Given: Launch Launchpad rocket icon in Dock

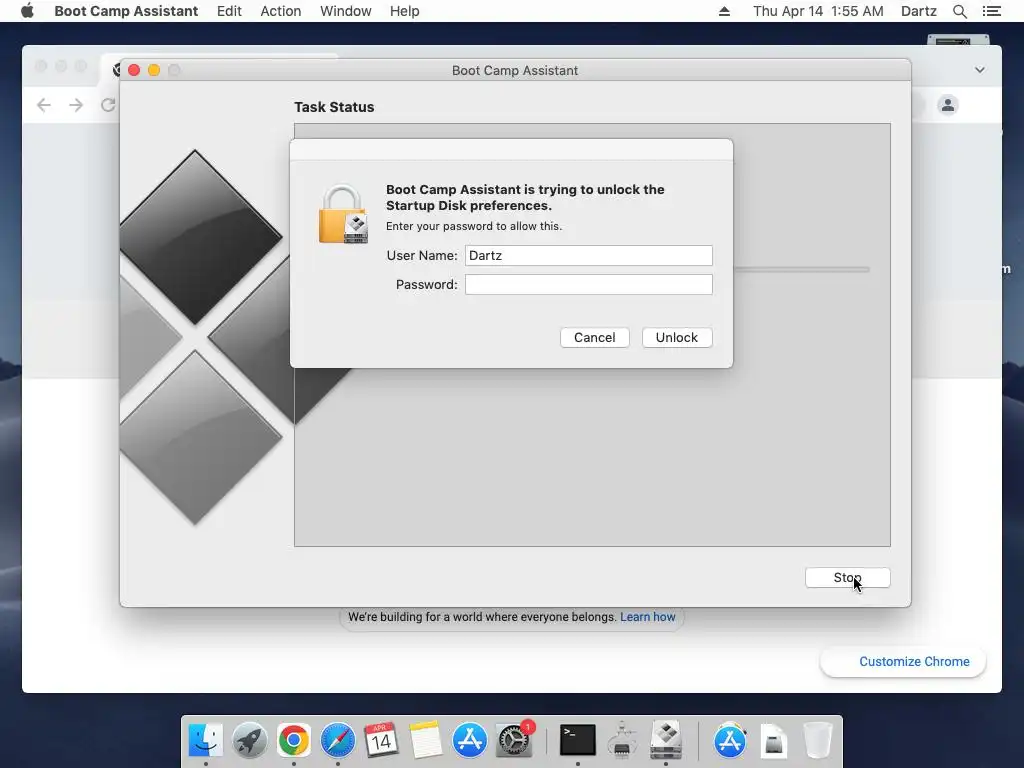Looking at the screenshot, I should pyautogui.click(x=249, y=741).
